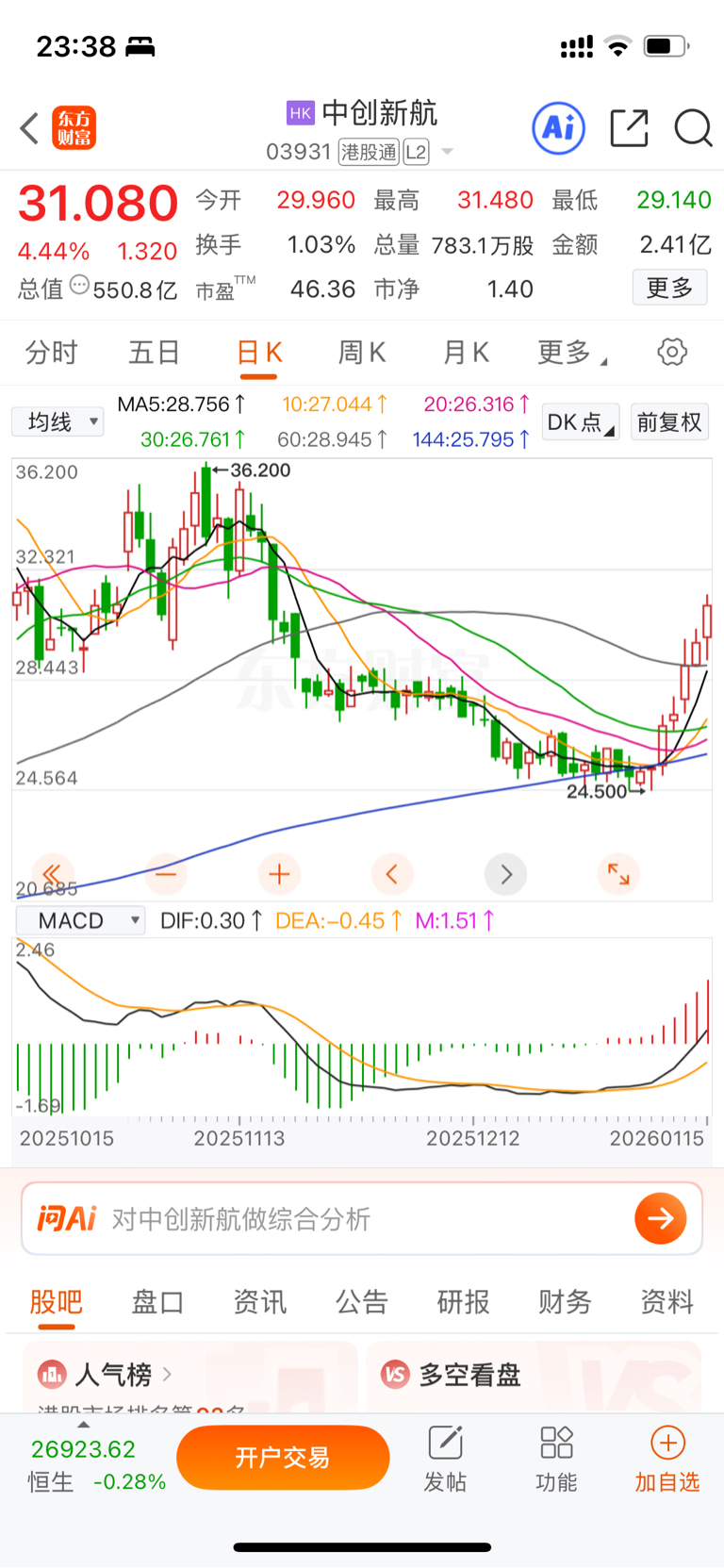Image resolution: width=724 pixels, height=1568 pixels.
Task: Tap the 开户交易 button
Action: [x=283, y=1458]
